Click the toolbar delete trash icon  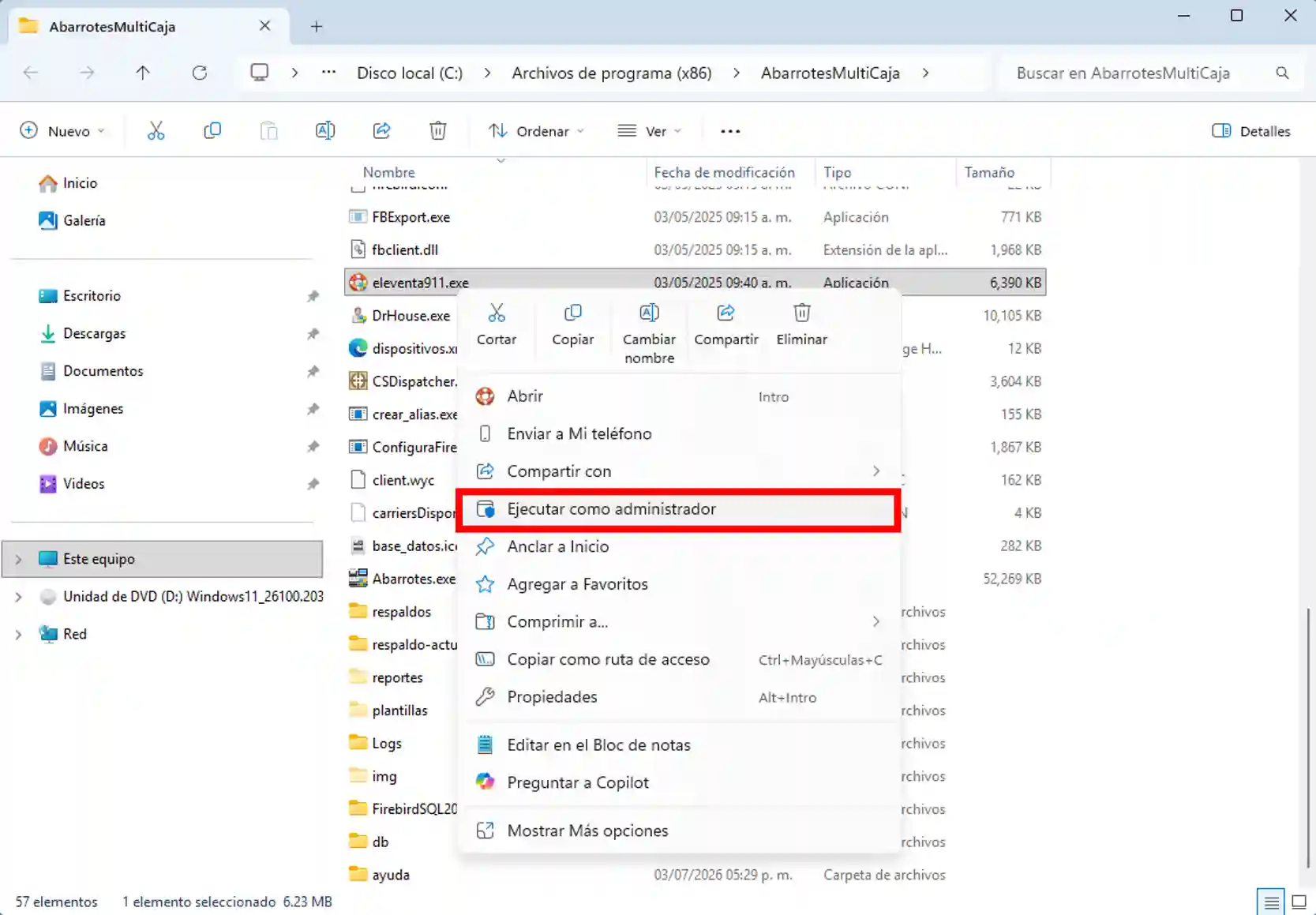point(438,131)
